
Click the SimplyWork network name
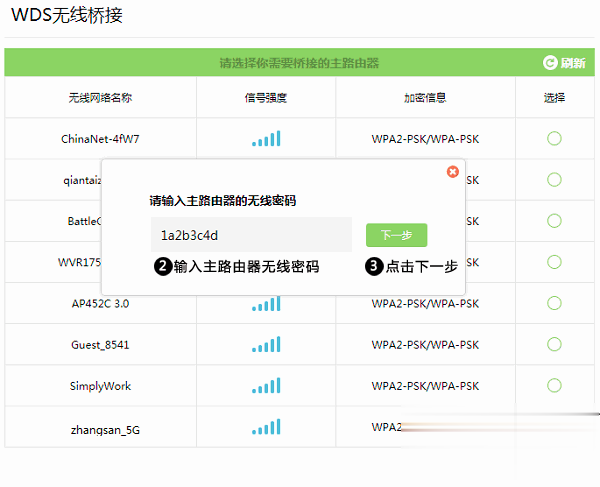tap(100, 386)
